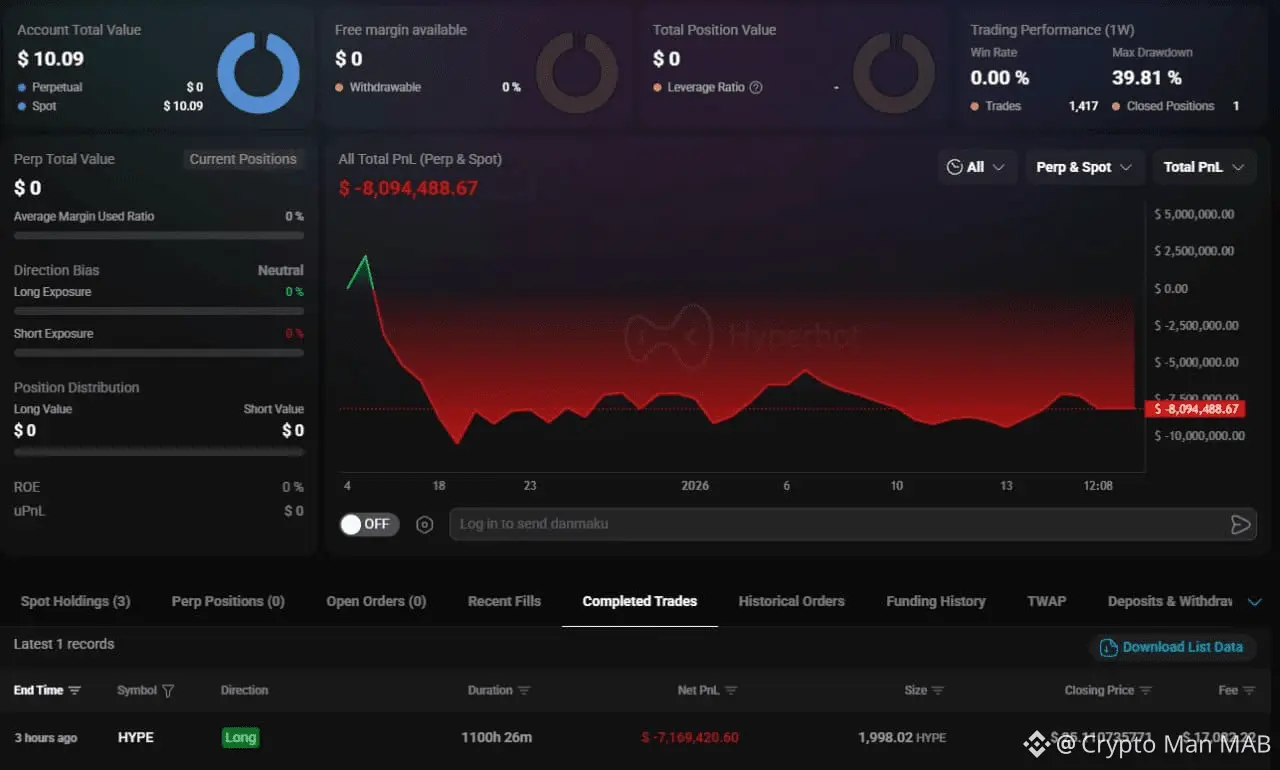Switch to Spot Holdings (3) tab
This screenshot has height=770, width=1280.
tap(76, 601)
